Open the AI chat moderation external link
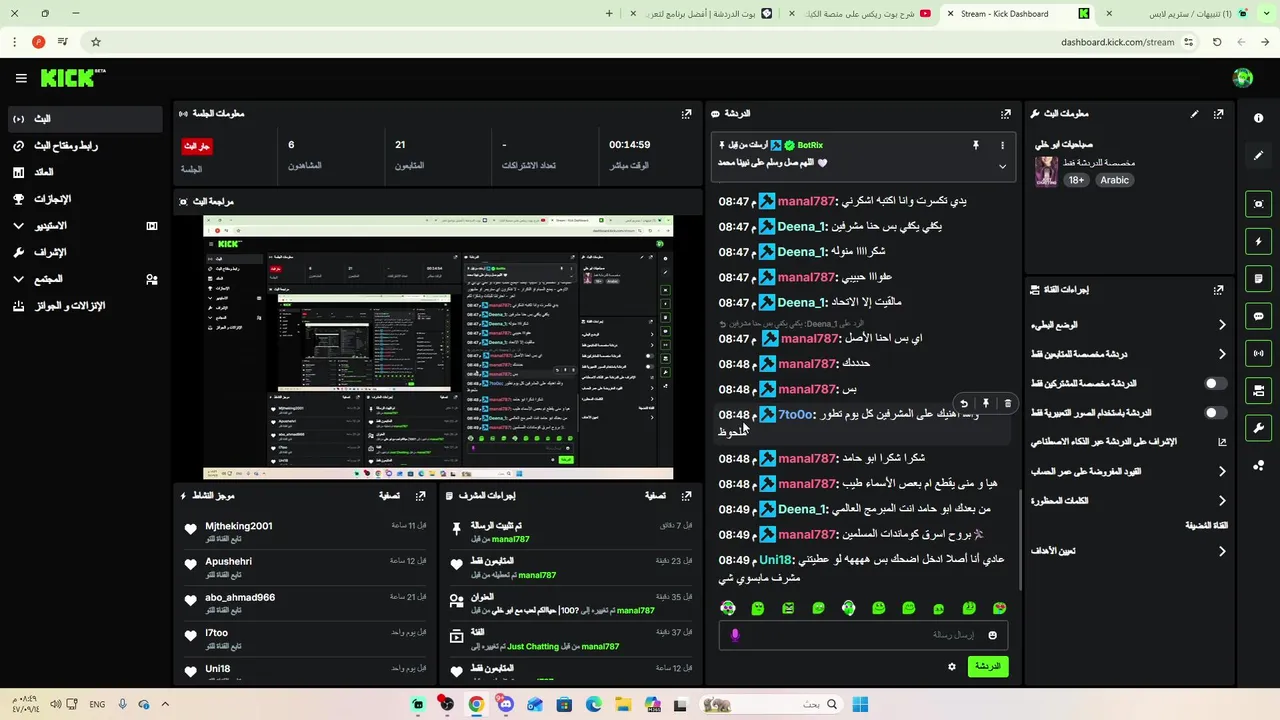 pyautogui.click(x=1222, y=442)
